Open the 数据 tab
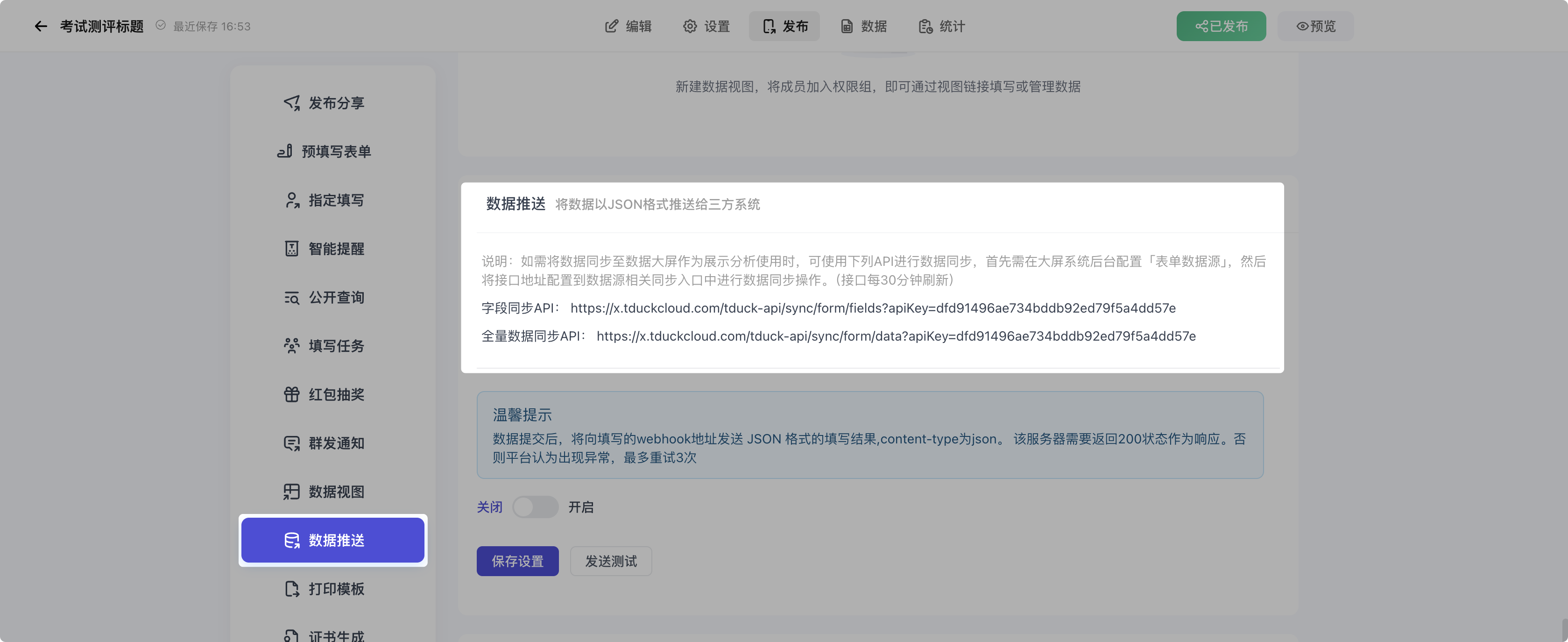 point(863,26)
